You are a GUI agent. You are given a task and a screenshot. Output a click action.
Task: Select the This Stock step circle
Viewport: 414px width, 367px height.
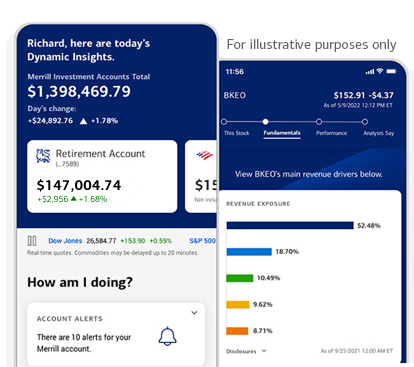(224, 122)
